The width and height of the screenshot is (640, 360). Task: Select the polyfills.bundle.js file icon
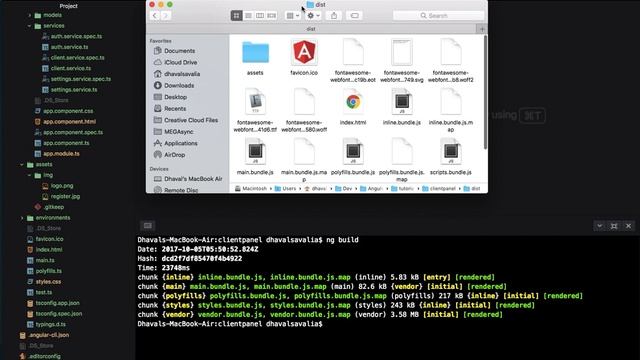(x=353, y=151)
